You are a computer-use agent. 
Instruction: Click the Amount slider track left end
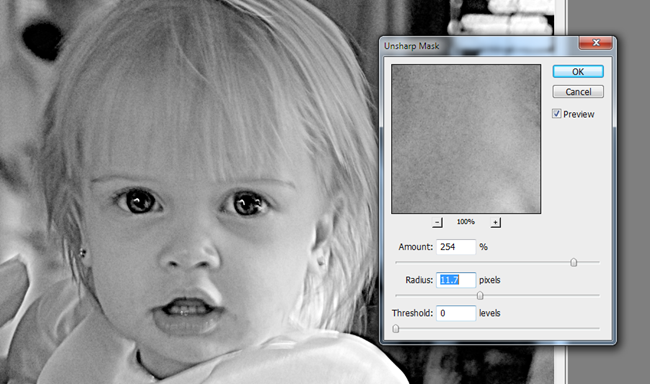click(x=398, y=262)
